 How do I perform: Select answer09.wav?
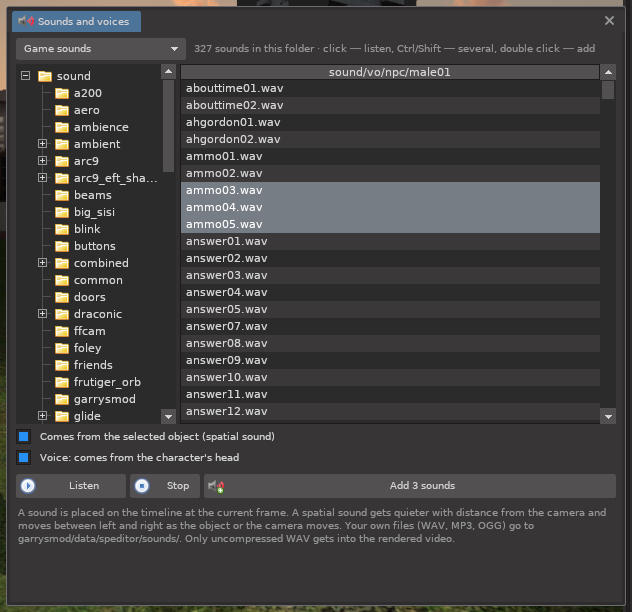pos(390,360)
